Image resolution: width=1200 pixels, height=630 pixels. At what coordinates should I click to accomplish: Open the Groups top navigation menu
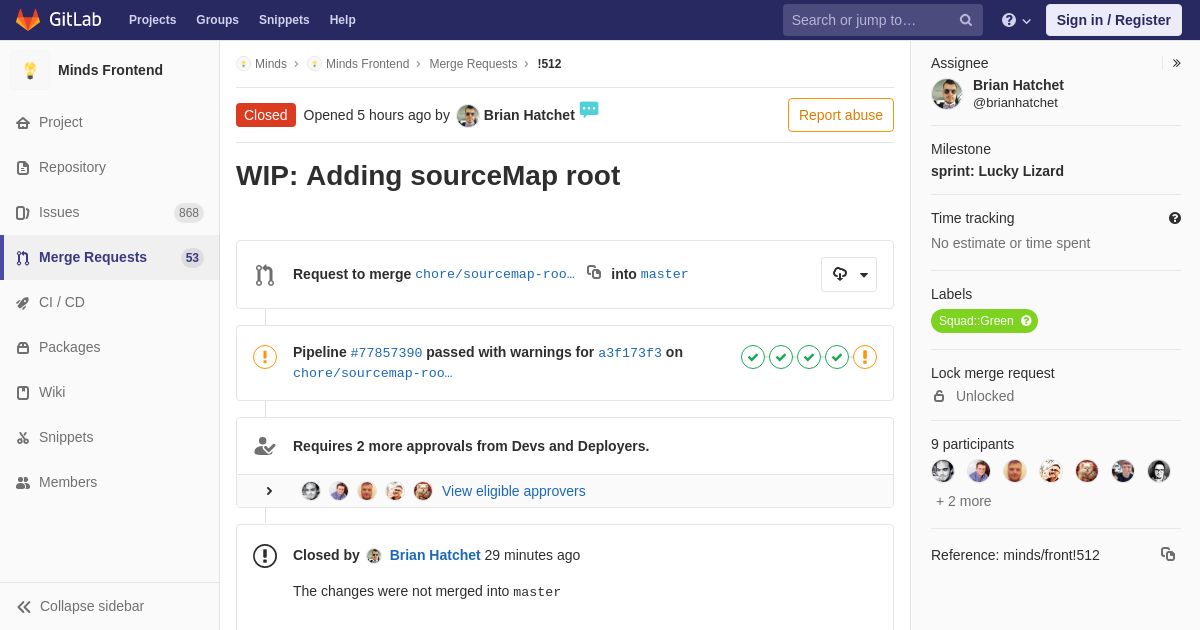(217, 20)
